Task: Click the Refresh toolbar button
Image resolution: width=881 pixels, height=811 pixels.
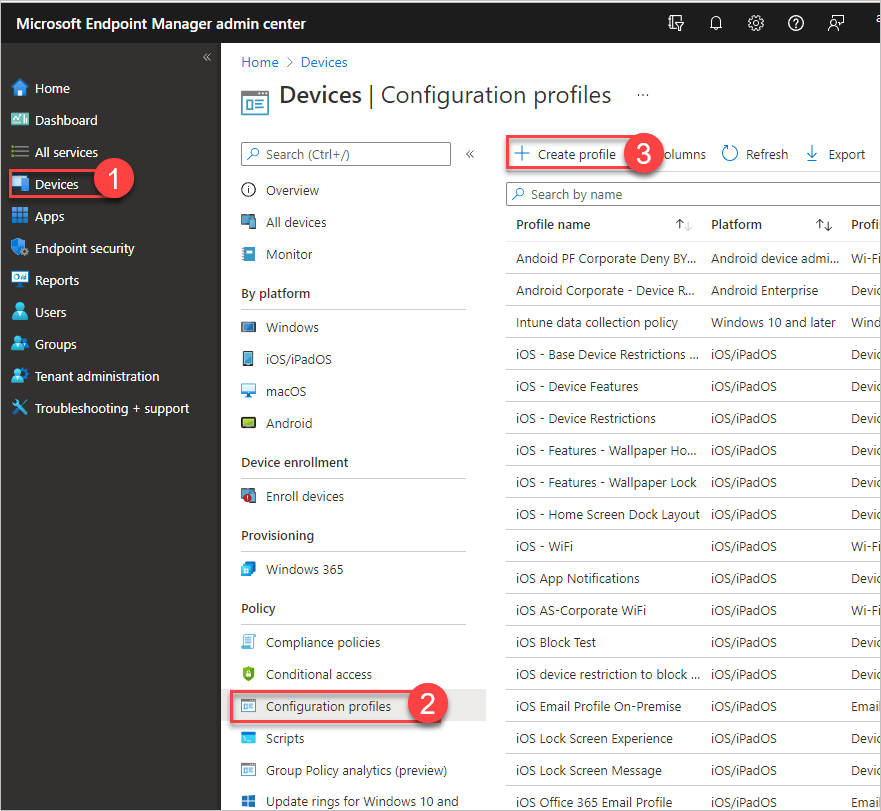Action: pos(755,154)
